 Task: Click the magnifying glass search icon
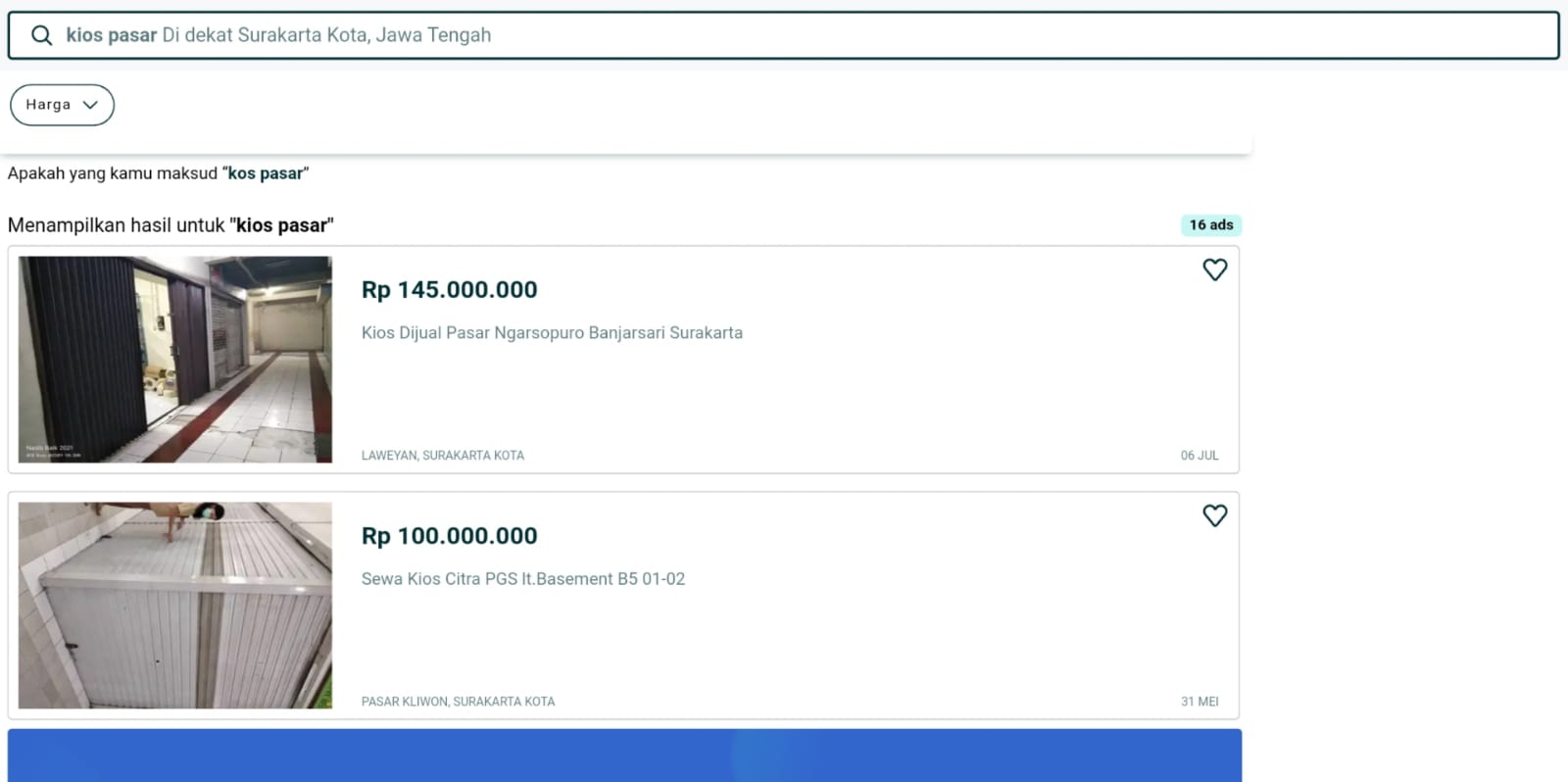41,36
